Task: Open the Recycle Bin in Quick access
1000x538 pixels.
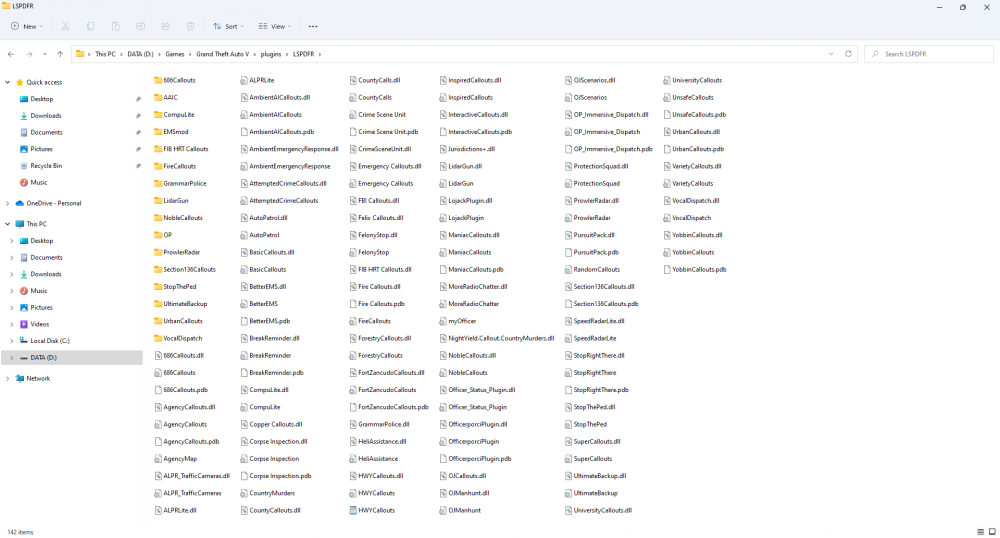Action: click(x=46, y=166)
